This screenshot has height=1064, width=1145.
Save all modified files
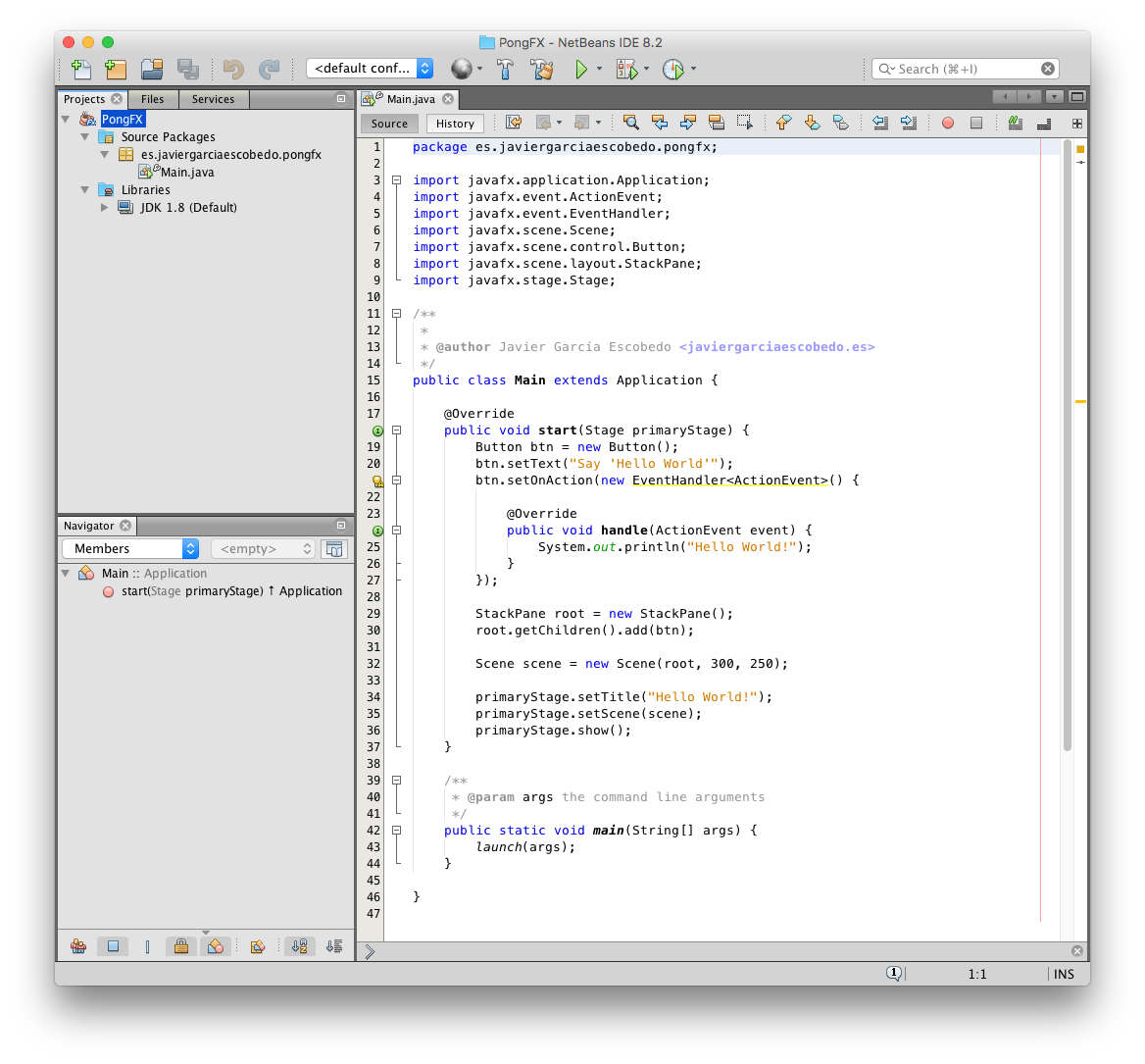pos(188,69)
